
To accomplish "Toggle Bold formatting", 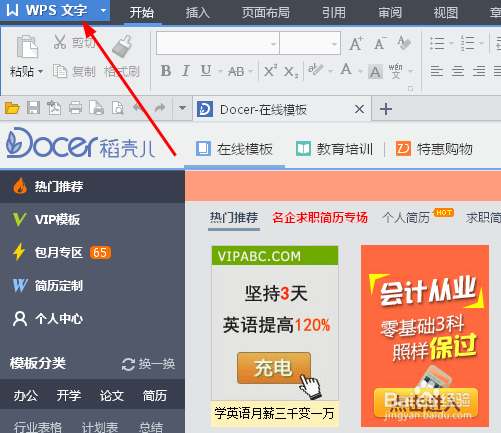I will pyautogui.click(x=166, y=71).
